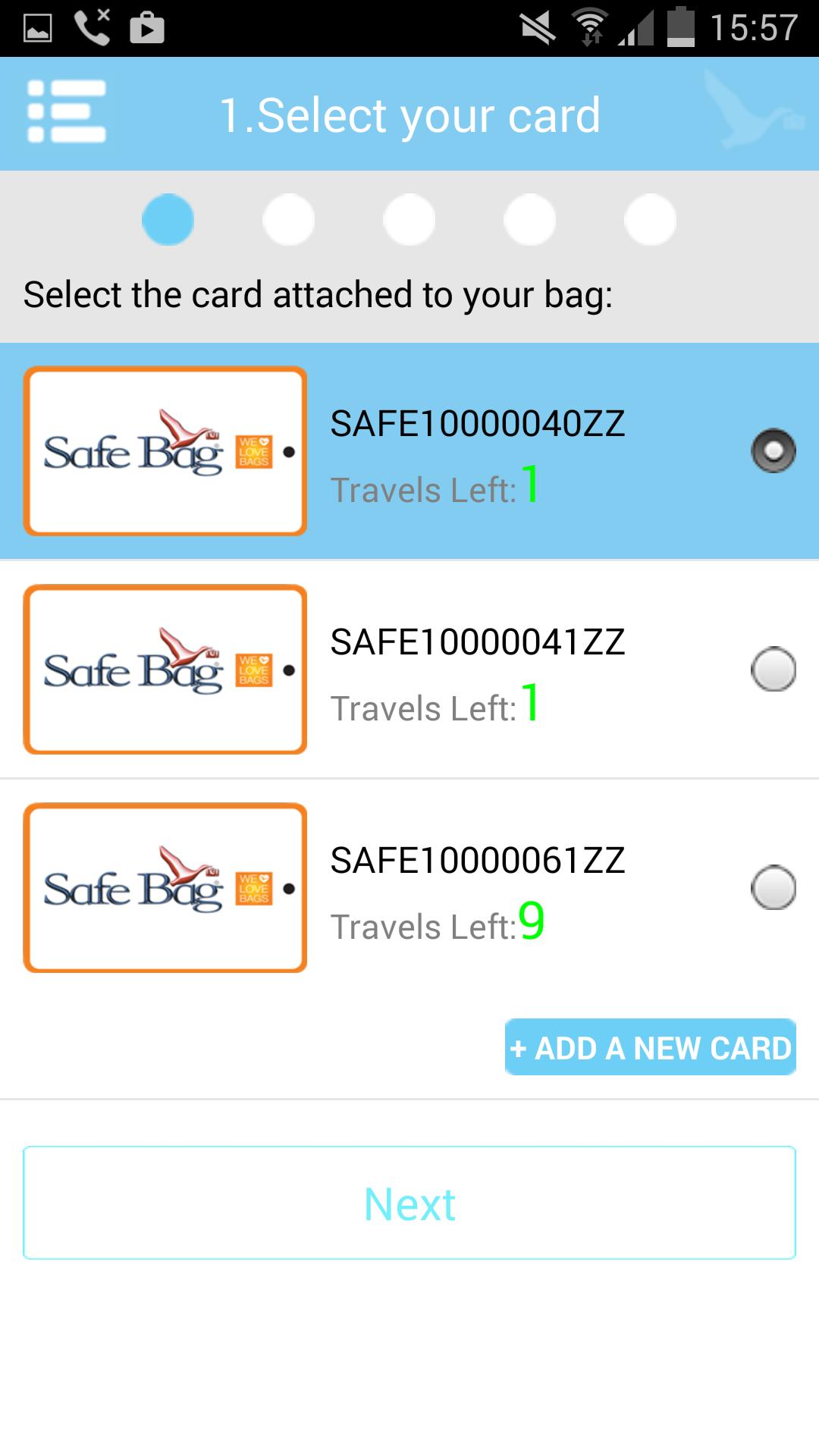Image resolution: width=819 pixels, height=1456 pixels.
Task: Tap the missed call status icon
Action: [x=93, y=28]
